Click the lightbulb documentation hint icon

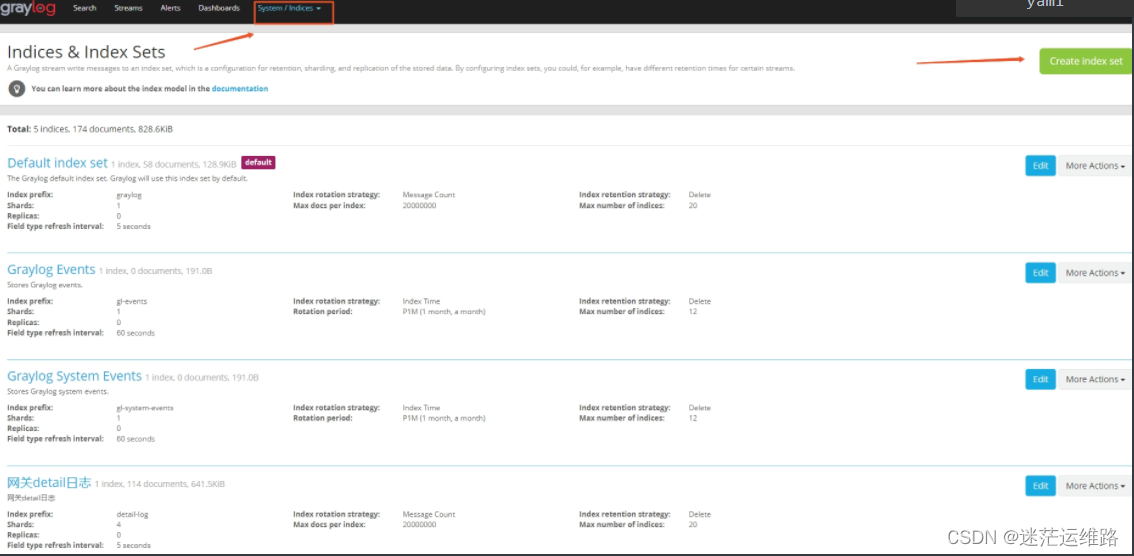[17, 88]
